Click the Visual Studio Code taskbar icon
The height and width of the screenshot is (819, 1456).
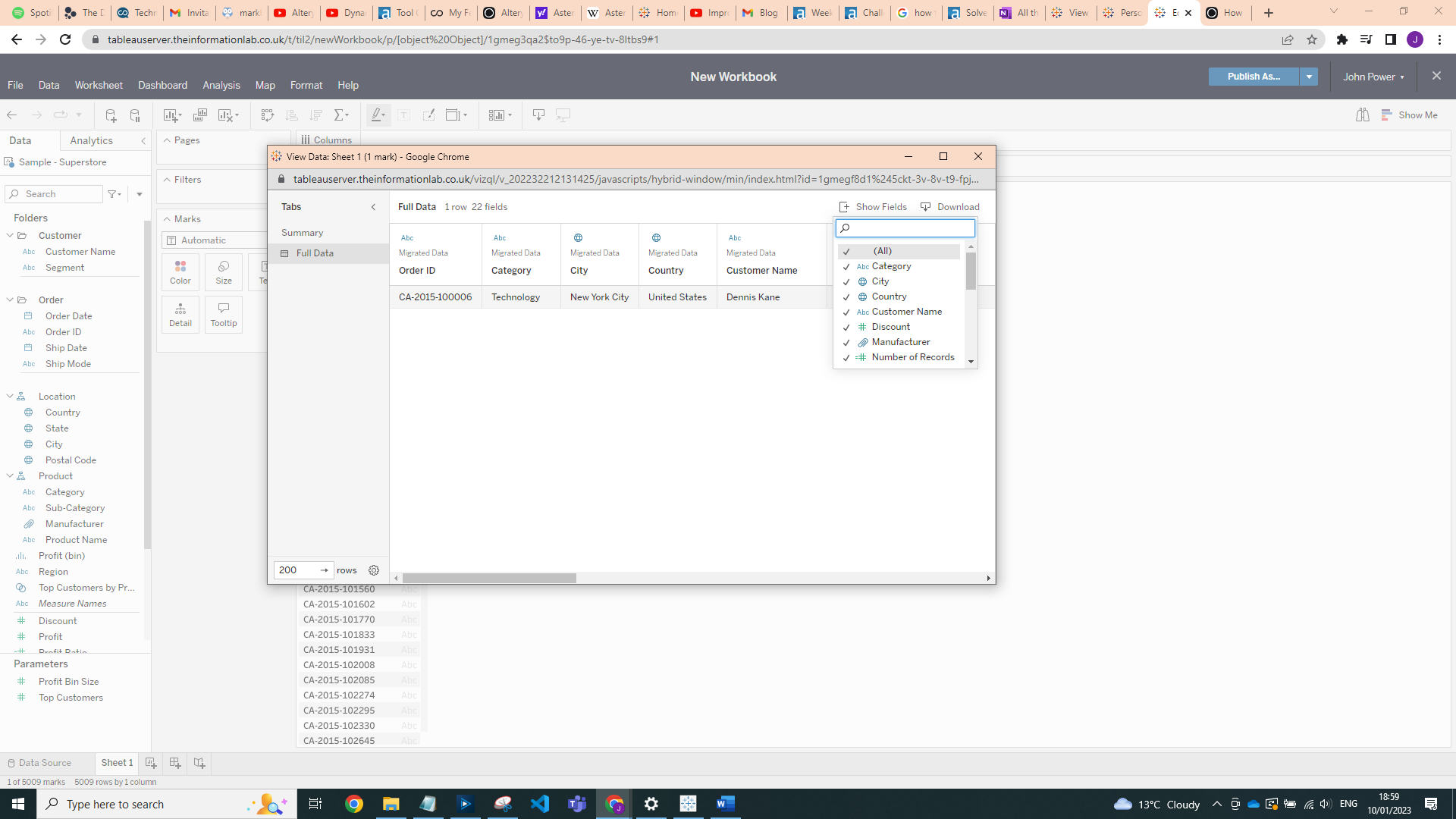tap(540, 804)
